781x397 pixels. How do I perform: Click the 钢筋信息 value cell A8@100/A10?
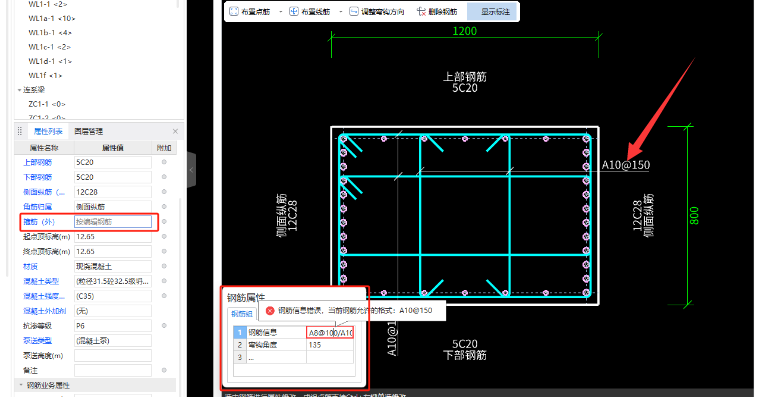[330, 332]
